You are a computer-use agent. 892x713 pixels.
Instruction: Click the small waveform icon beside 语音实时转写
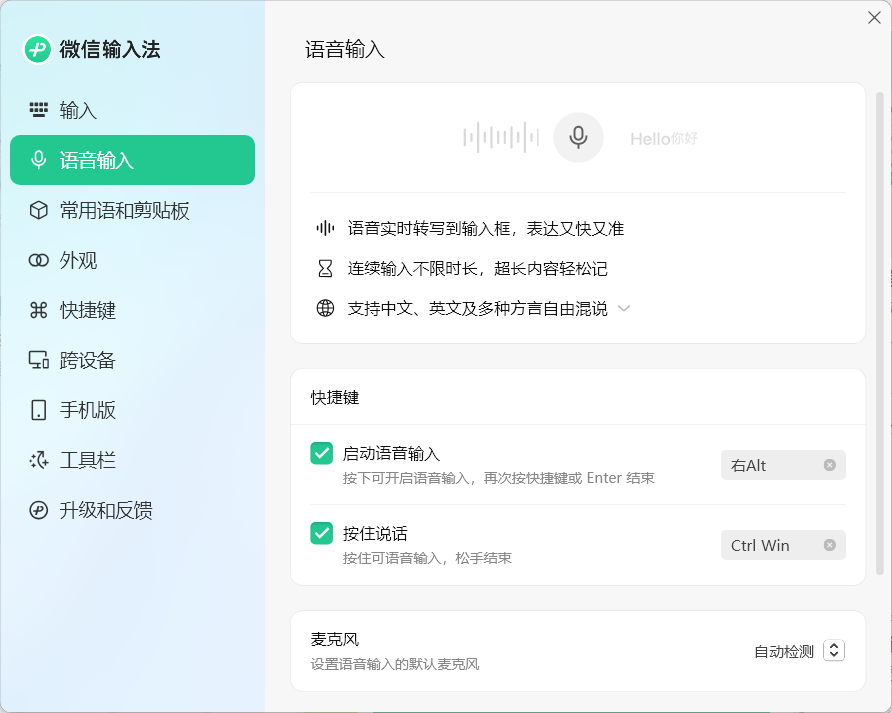[325, 229]
